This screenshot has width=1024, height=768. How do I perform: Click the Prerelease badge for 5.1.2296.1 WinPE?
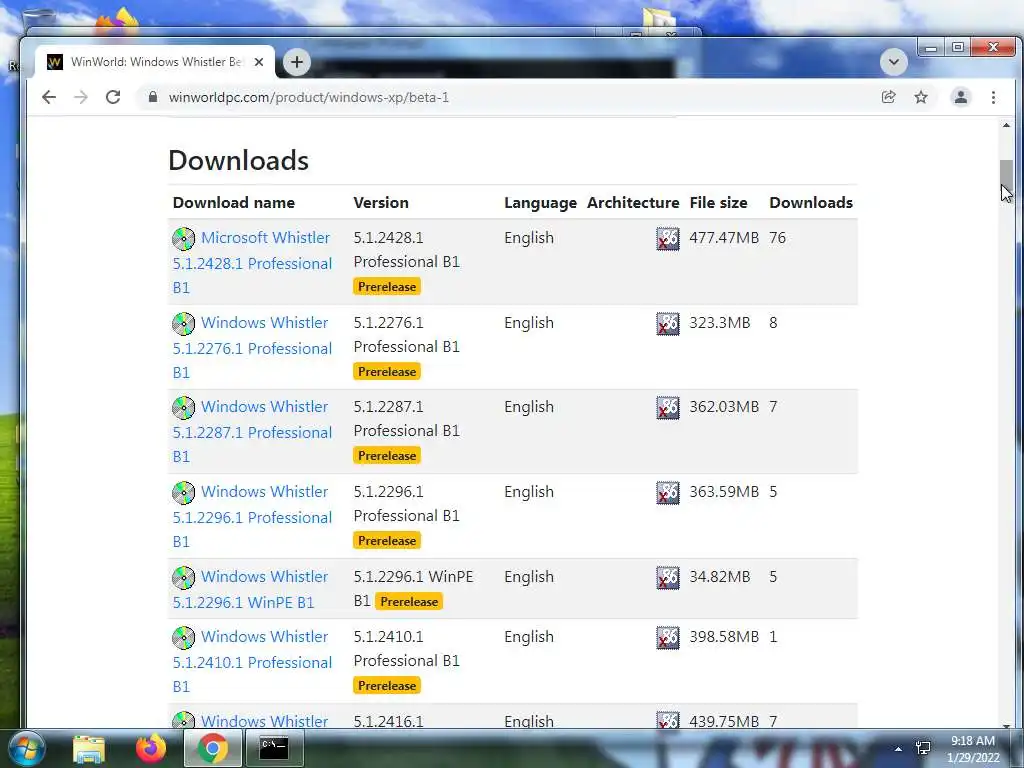(409, 601)
